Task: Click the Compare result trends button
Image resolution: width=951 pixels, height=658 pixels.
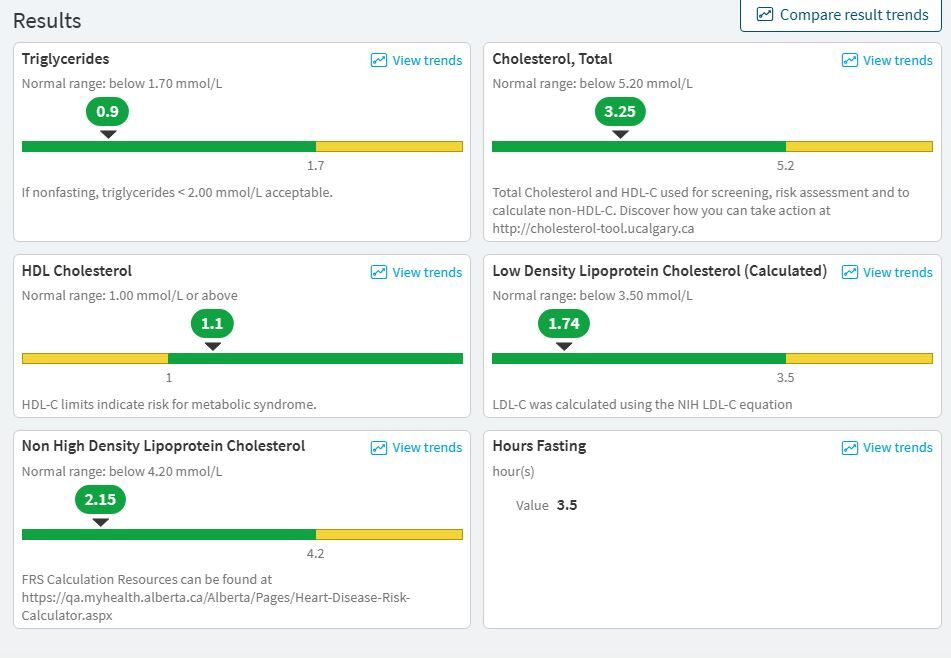Action: click(x=841, y=15)
